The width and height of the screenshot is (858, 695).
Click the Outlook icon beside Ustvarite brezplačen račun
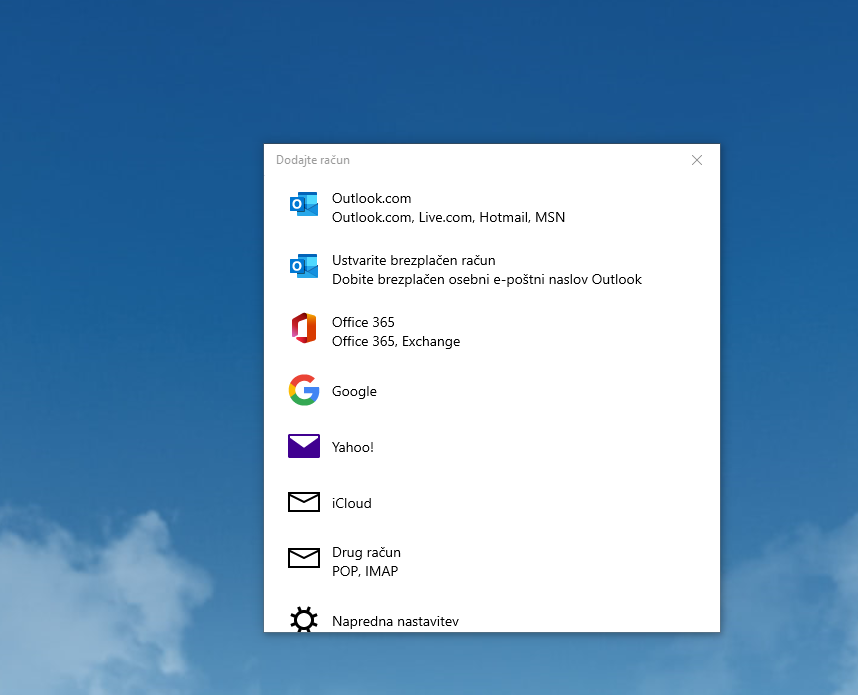(x=303, y=266)
